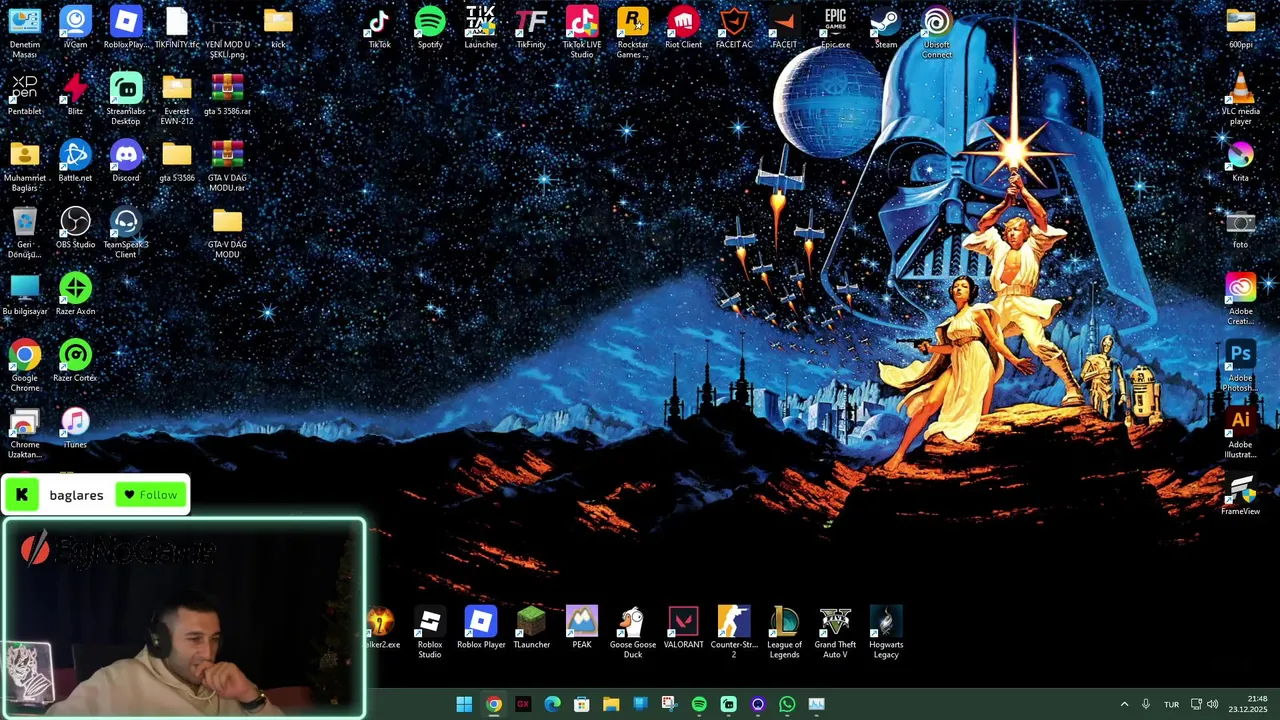Open Roblox Studio shortcut
The image size is (1280, 720).
(x=430, y=631)
